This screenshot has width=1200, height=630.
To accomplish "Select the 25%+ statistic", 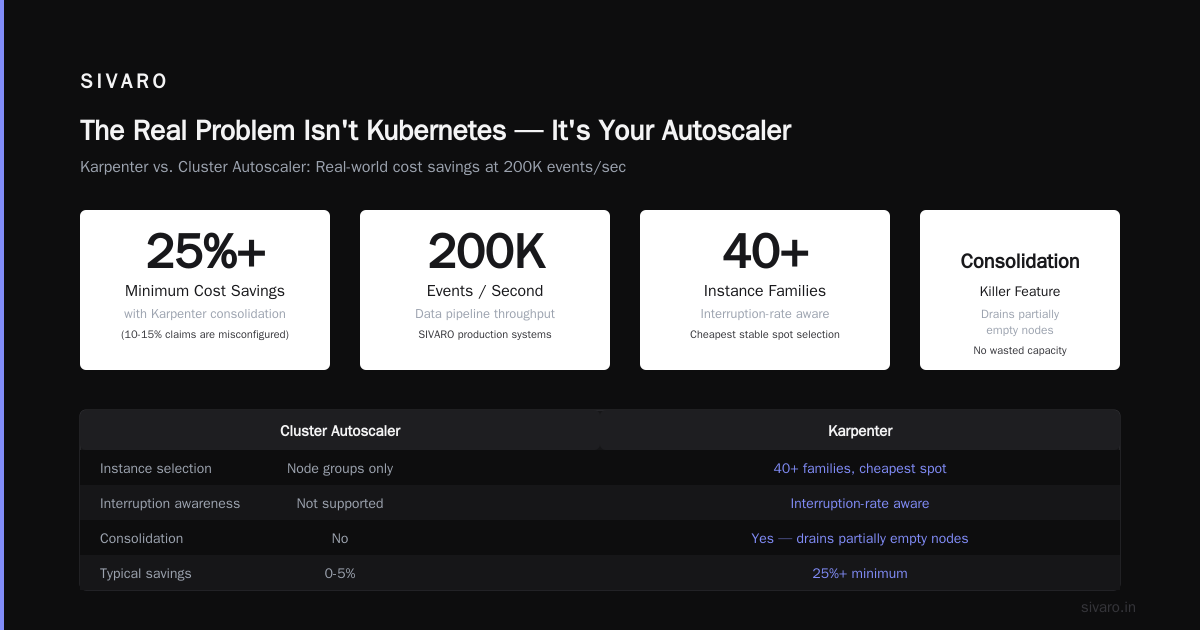I will (205, 251).
